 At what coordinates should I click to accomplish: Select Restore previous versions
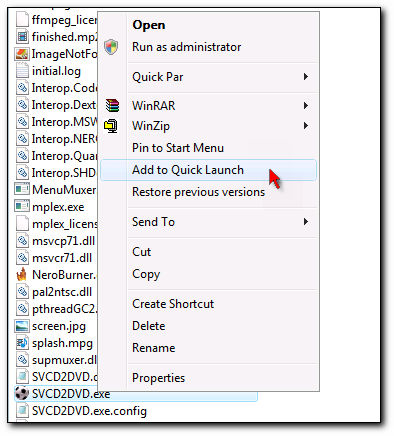coord(198,192)
